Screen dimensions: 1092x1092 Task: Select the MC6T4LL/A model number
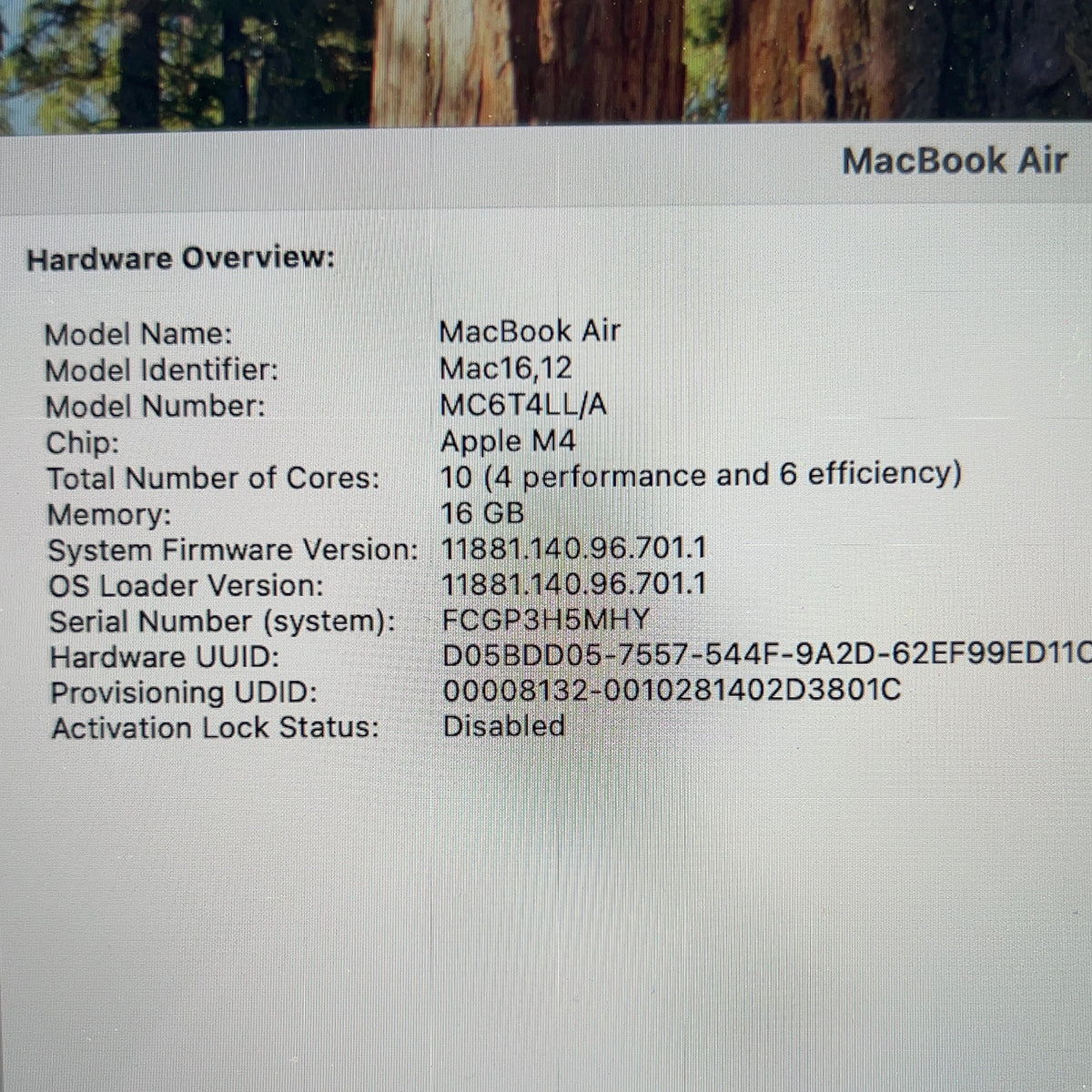523,404
